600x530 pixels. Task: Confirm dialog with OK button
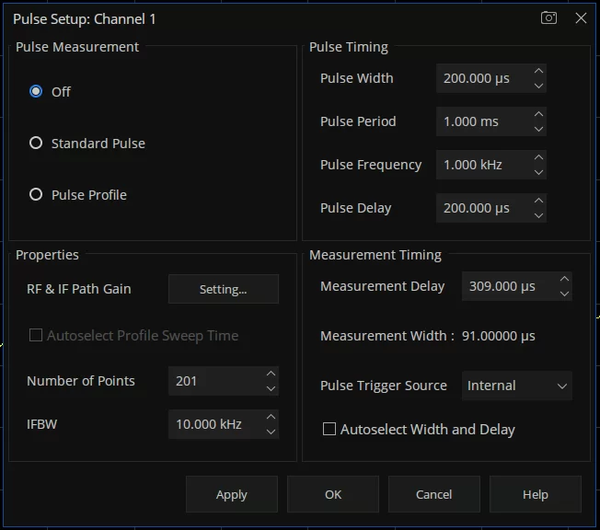(x=333, y=494)
